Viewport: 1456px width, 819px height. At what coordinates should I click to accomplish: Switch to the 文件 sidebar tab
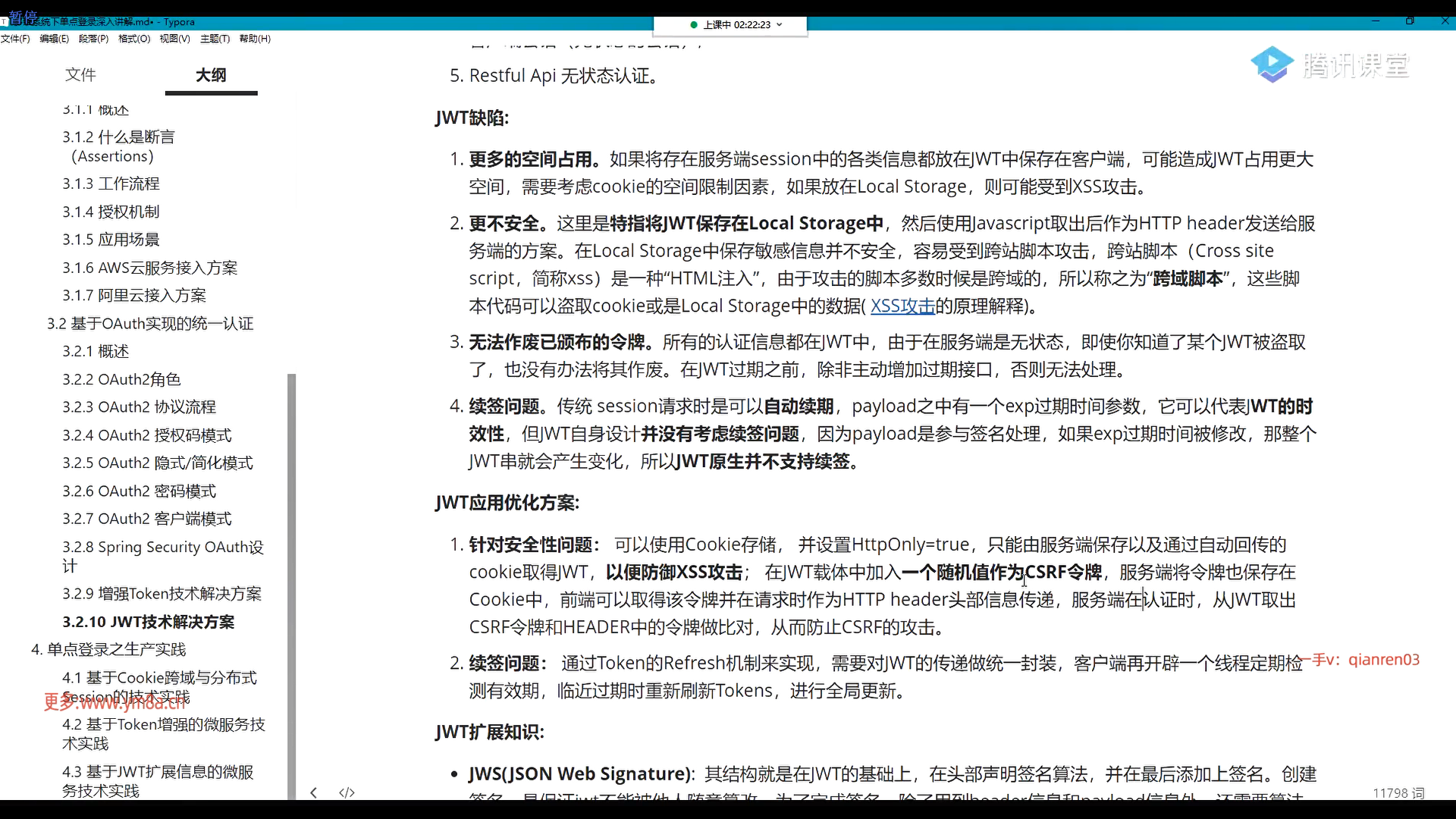tap(80, 74)
